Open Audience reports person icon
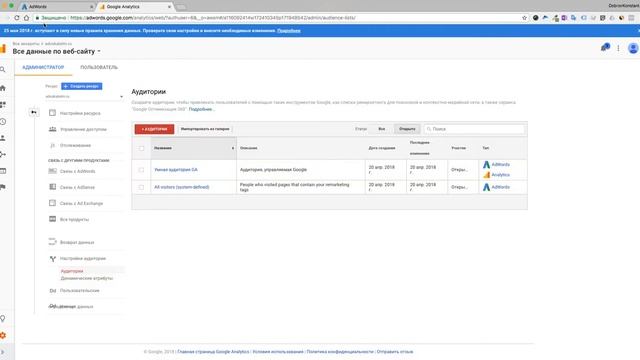Image resolution: width=640 pixels, height=360 pixels. (x=3, y=138)
